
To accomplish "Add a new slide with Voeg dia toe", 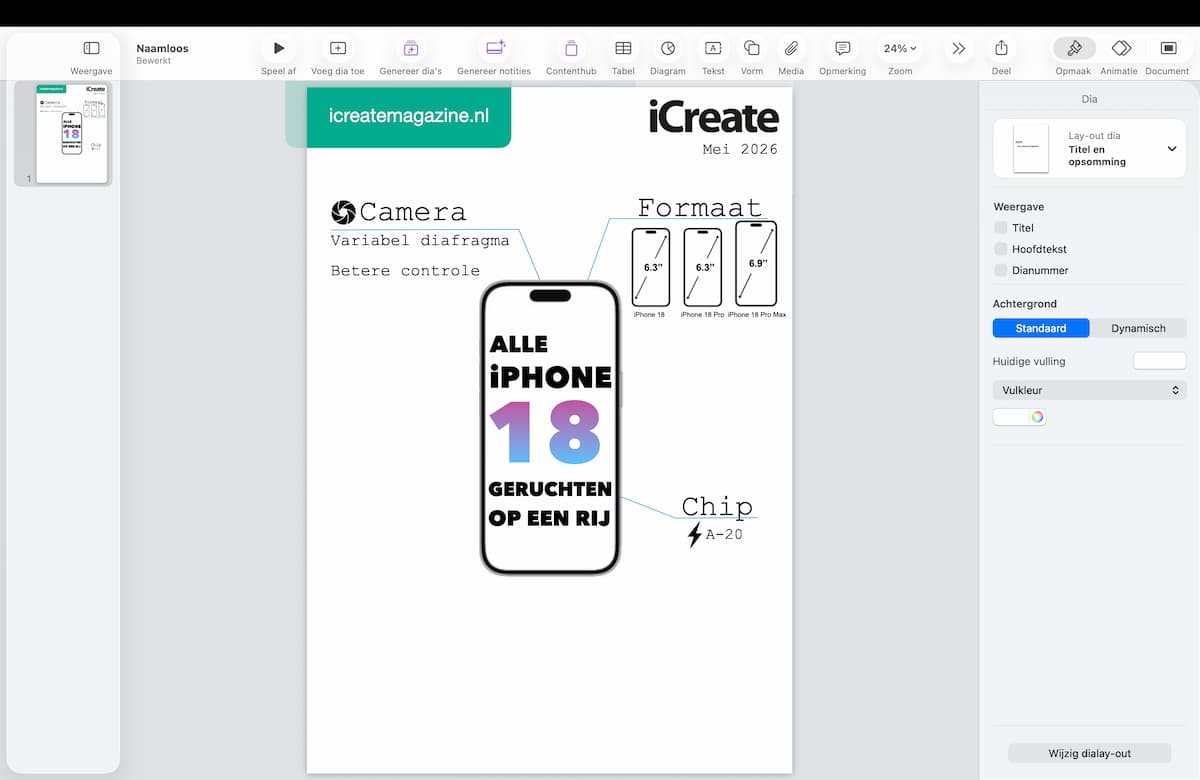I will [338, 48].
